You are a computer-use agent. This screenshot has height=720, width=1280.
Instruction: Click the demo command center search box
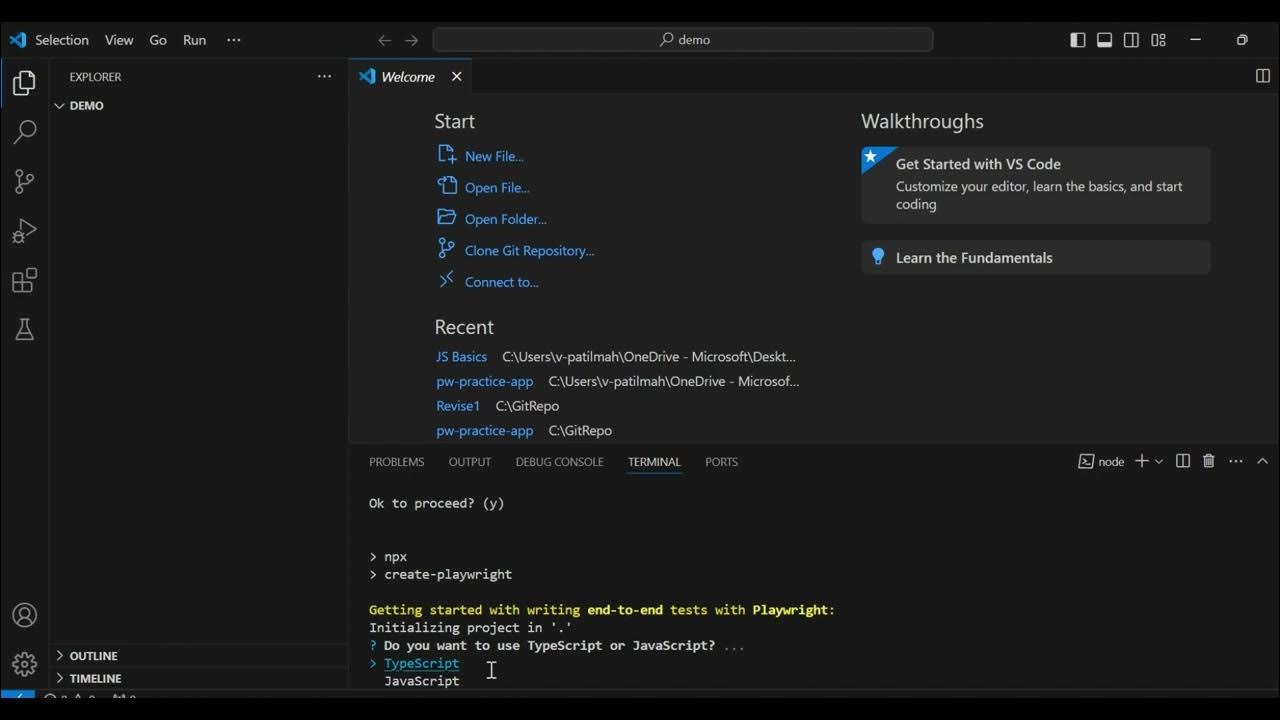(x=683, y=40)
